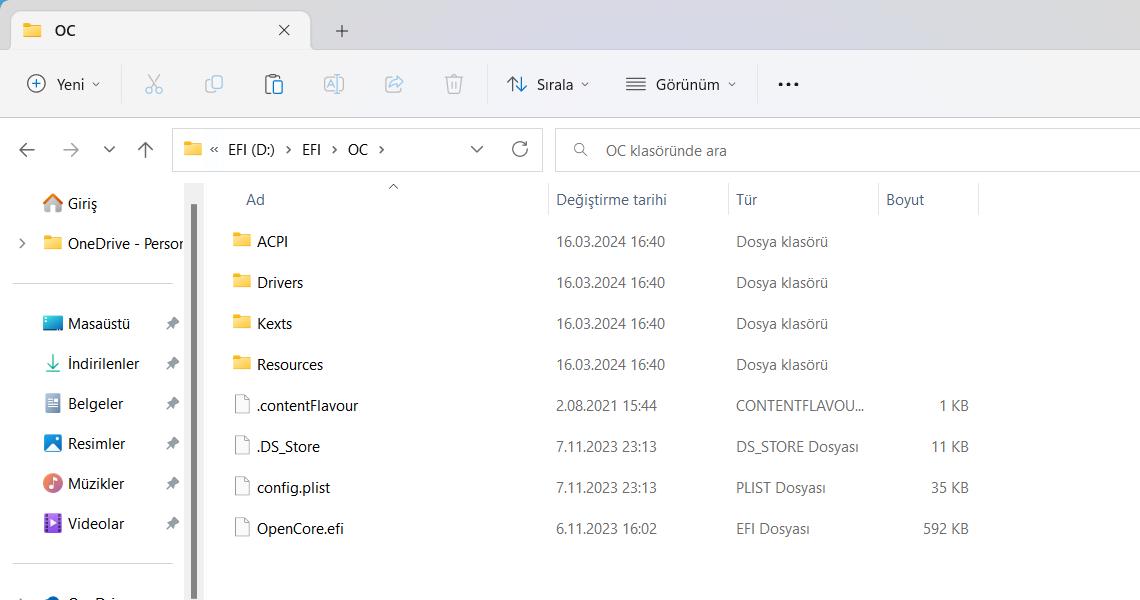Go up one folder level
This screenshot has height=600, width=1140.
tap(145, 150)
